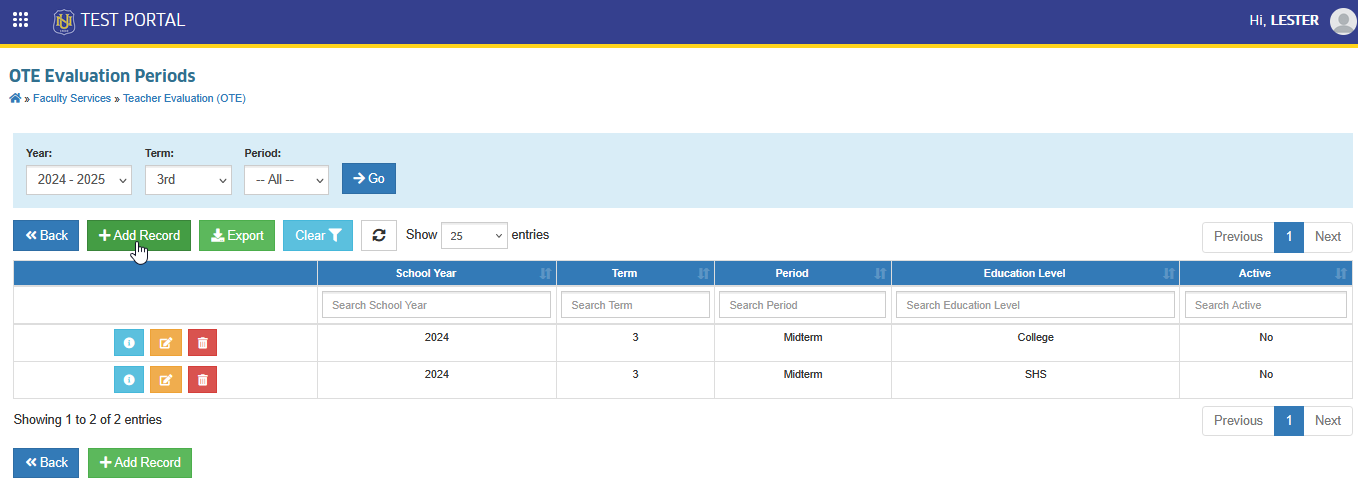Delete the College Midterm record
Screen dimensions: 1358x491
tap(202, 343)
